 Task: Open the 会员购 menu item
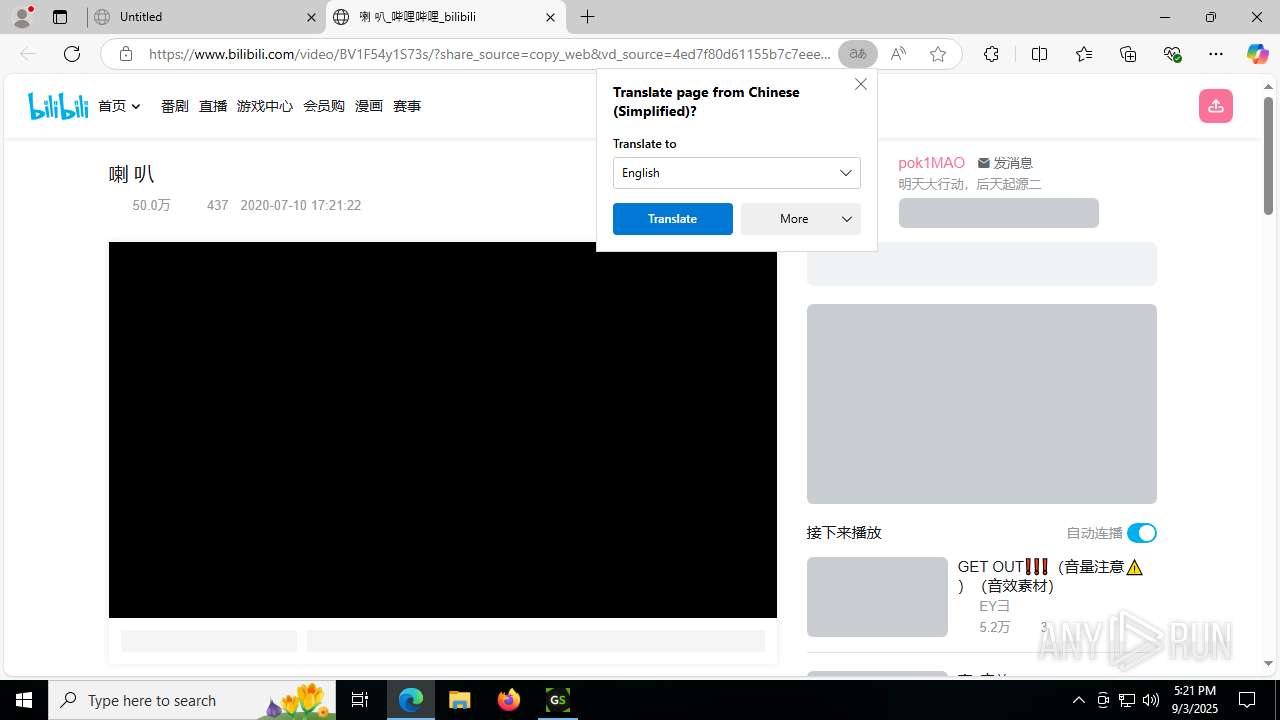tap(324, 106)
